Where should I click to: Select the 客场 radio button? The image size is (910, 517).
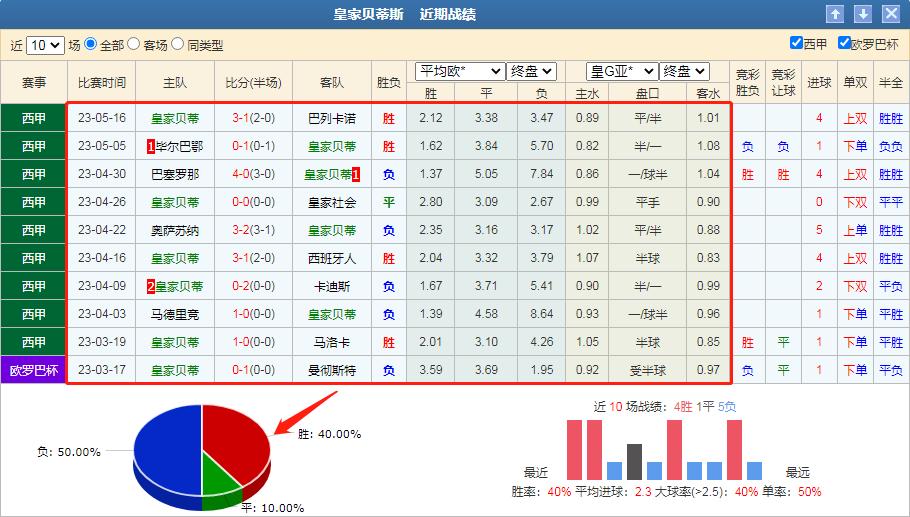(133, 44)
